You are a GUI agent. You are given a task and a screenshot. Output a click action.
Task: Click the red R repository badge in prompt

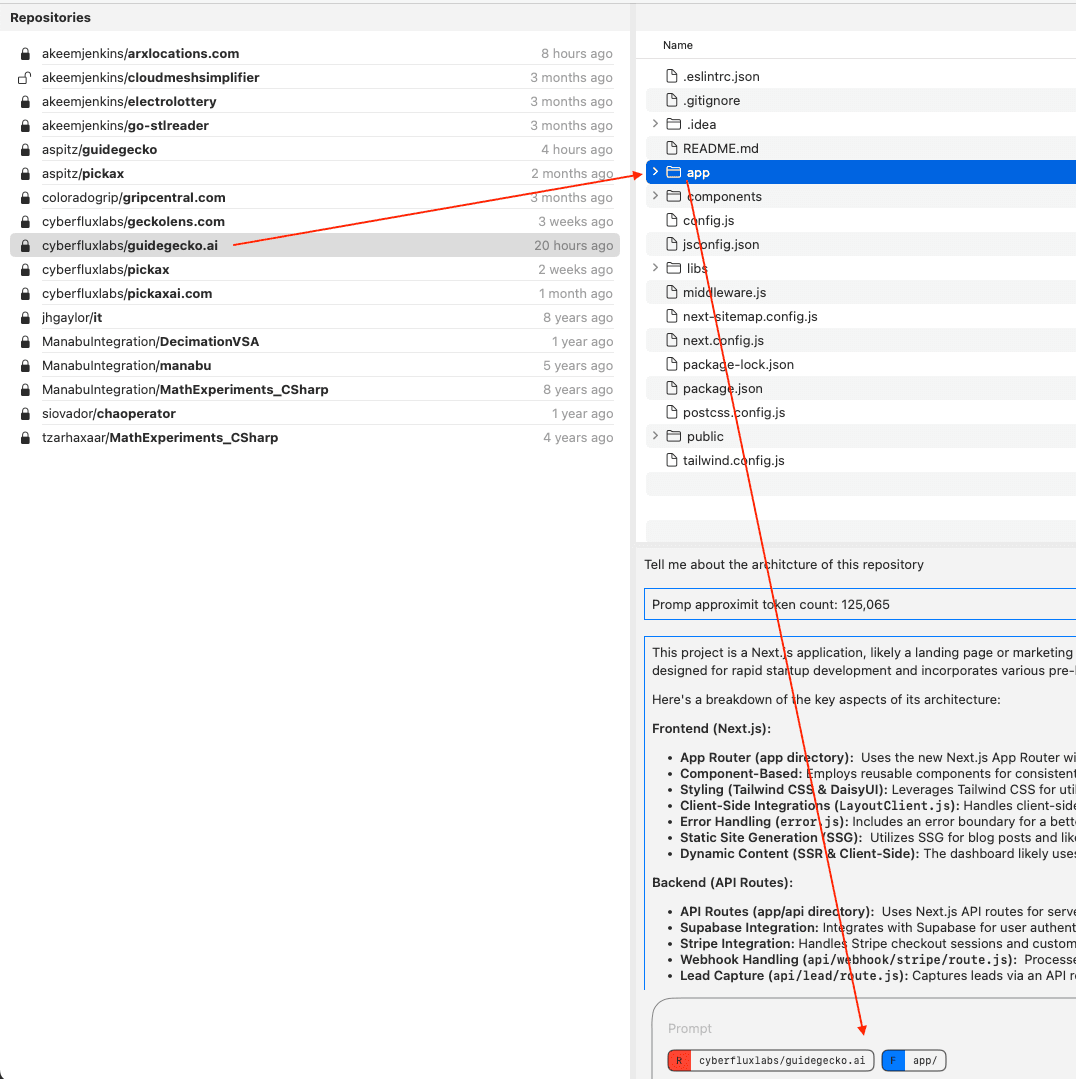679,1061
